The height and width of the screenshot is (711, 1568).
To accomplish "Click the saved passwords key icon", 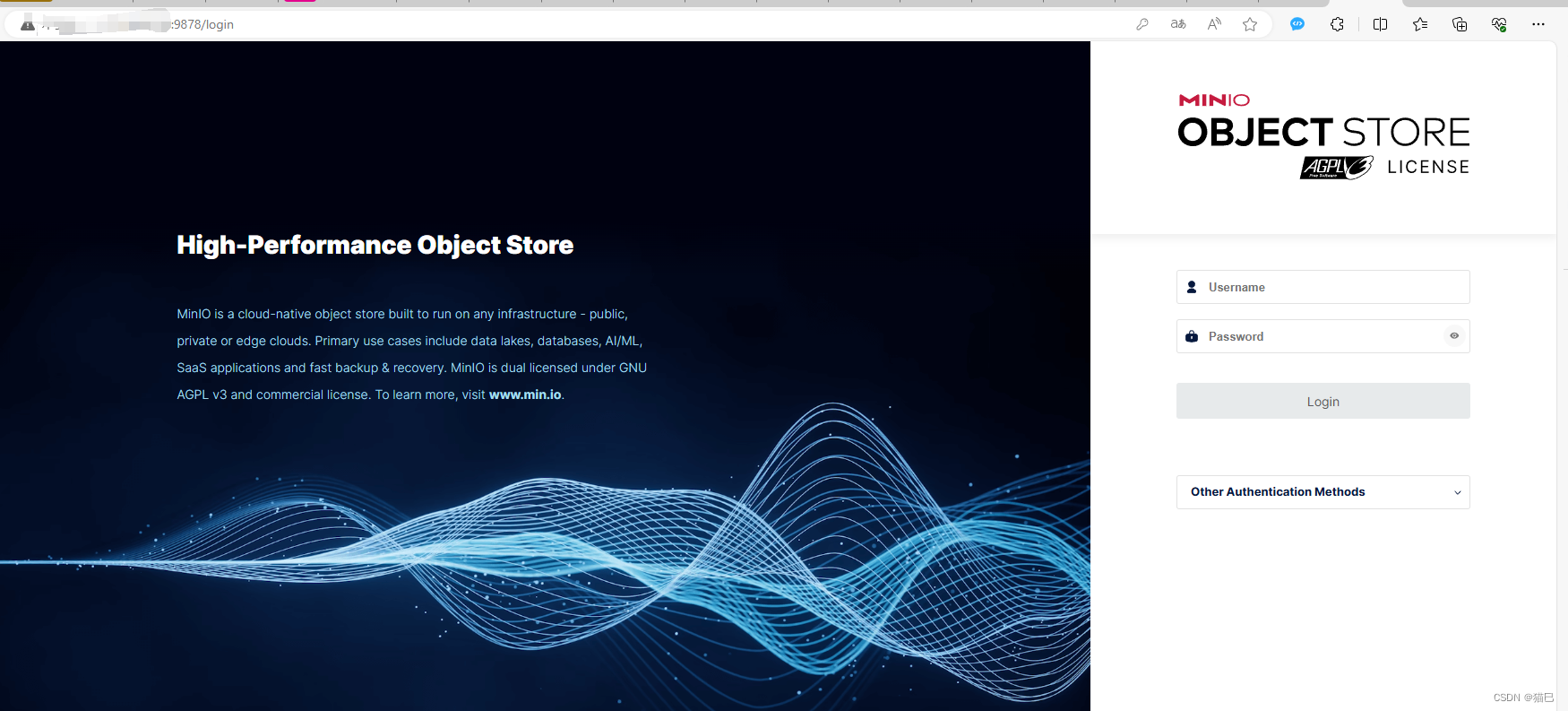I will click(x=1142, y=24).
